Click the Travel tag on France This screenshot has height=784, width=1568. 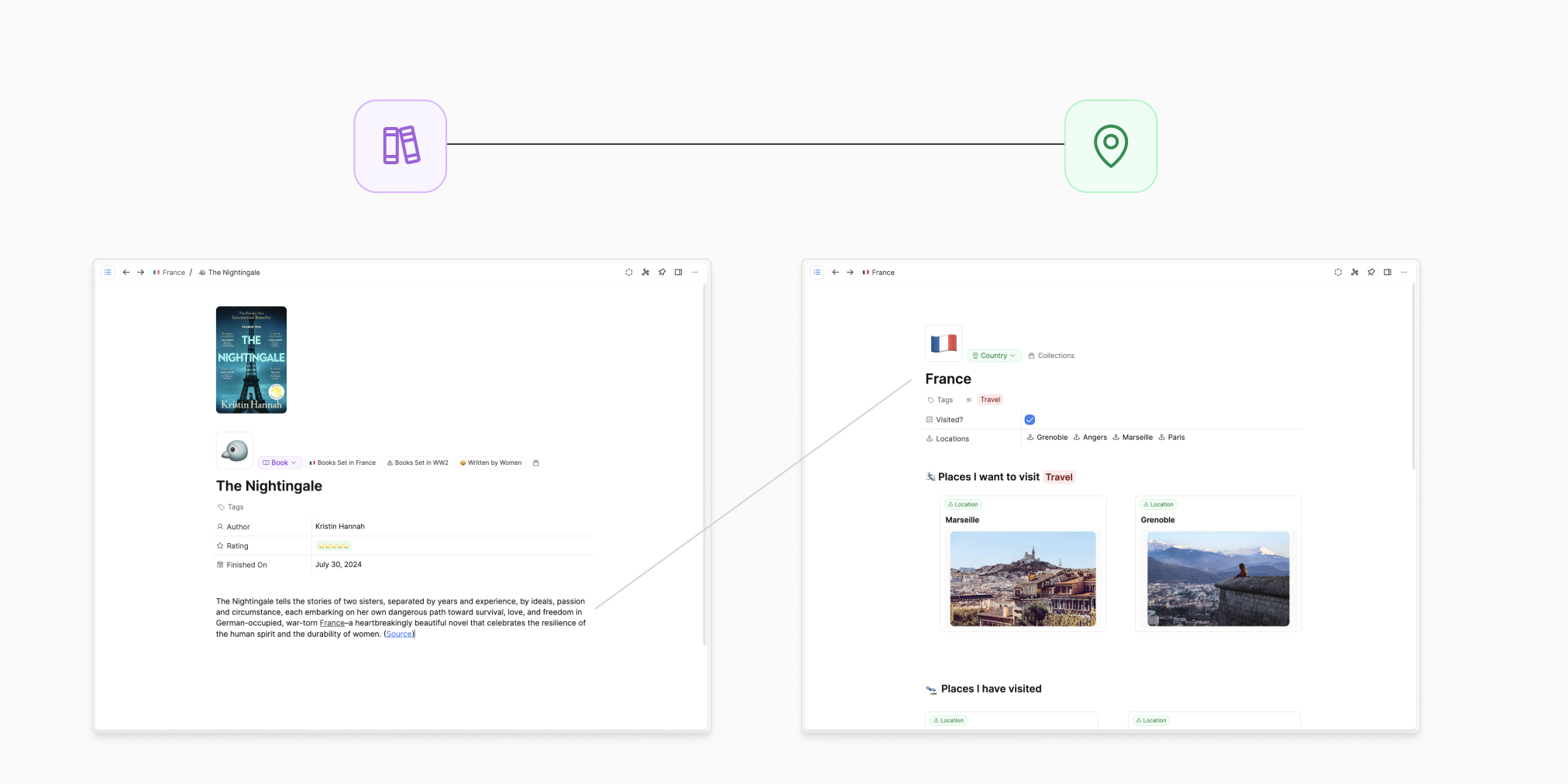click(x=990, y=400)
